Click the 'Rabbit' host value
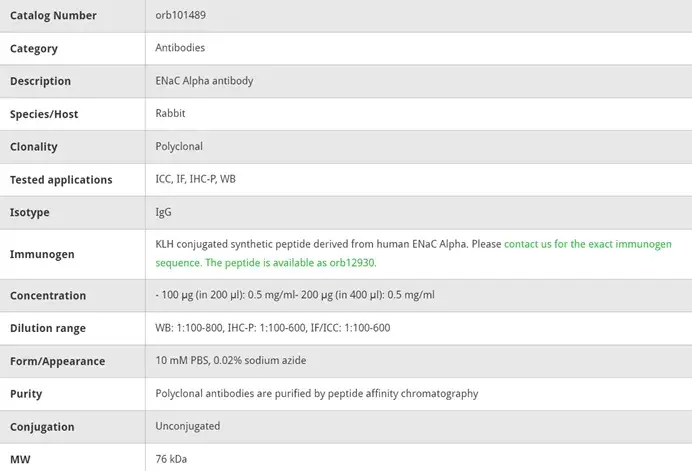Viewport: 692px width, 471px height. pos(170,114)
